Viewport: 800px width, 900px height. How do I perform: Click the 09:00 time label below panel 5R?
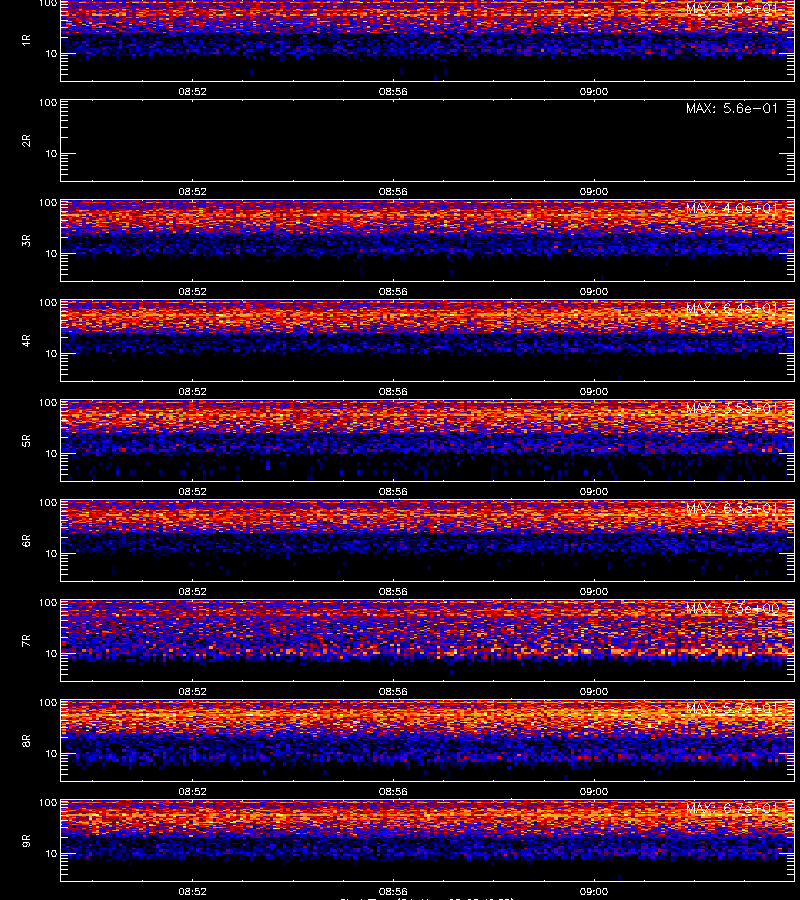[x=594, y=492]
